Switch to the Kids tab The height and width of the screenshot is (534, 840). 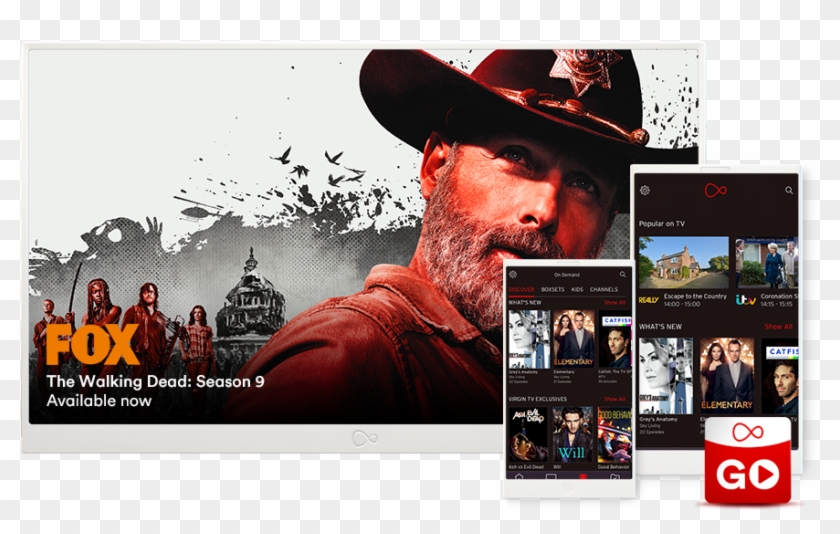(577, 290)
